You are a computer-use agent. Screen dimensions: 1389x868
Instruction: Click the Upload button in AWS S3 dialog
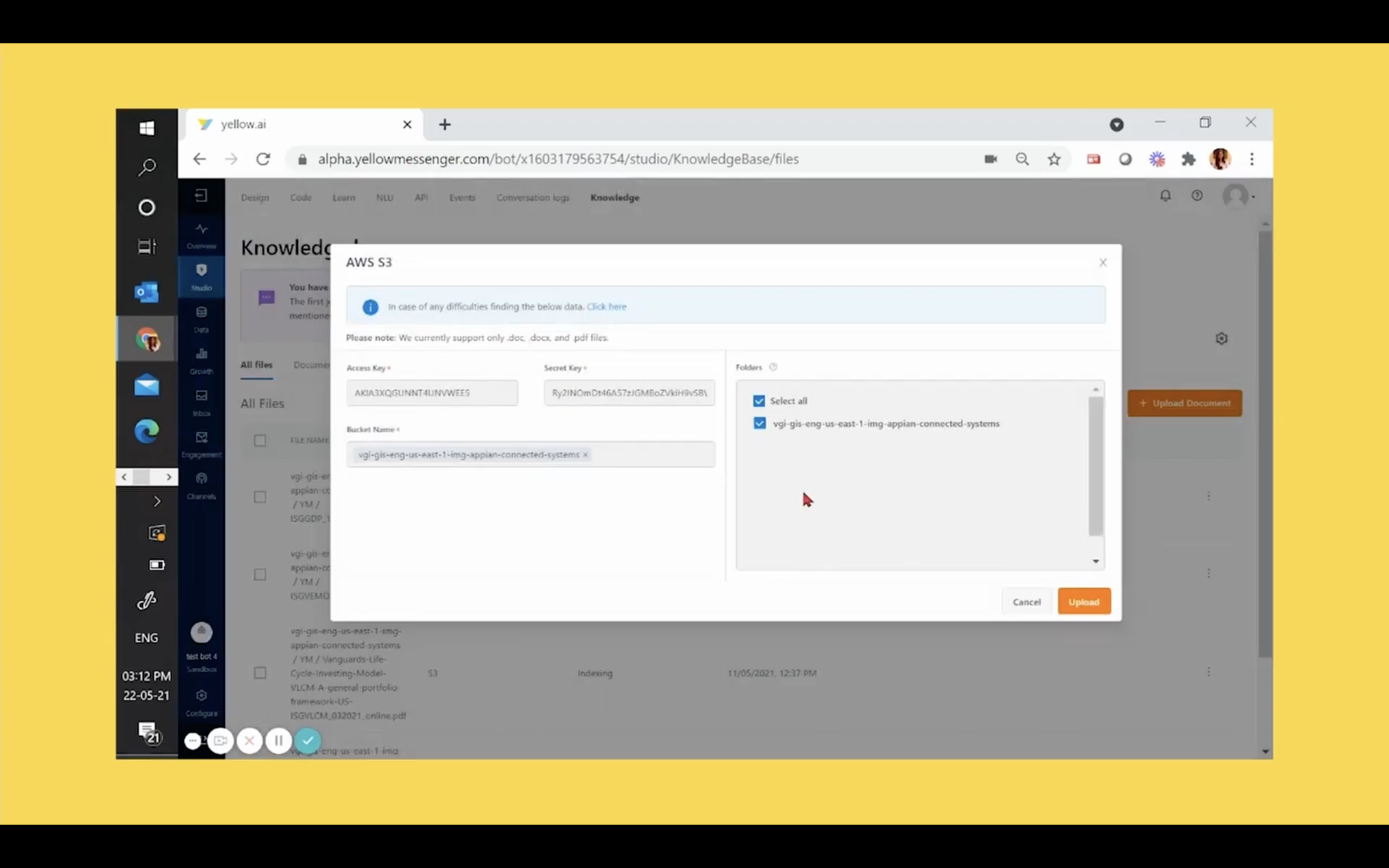(1084, 602)
